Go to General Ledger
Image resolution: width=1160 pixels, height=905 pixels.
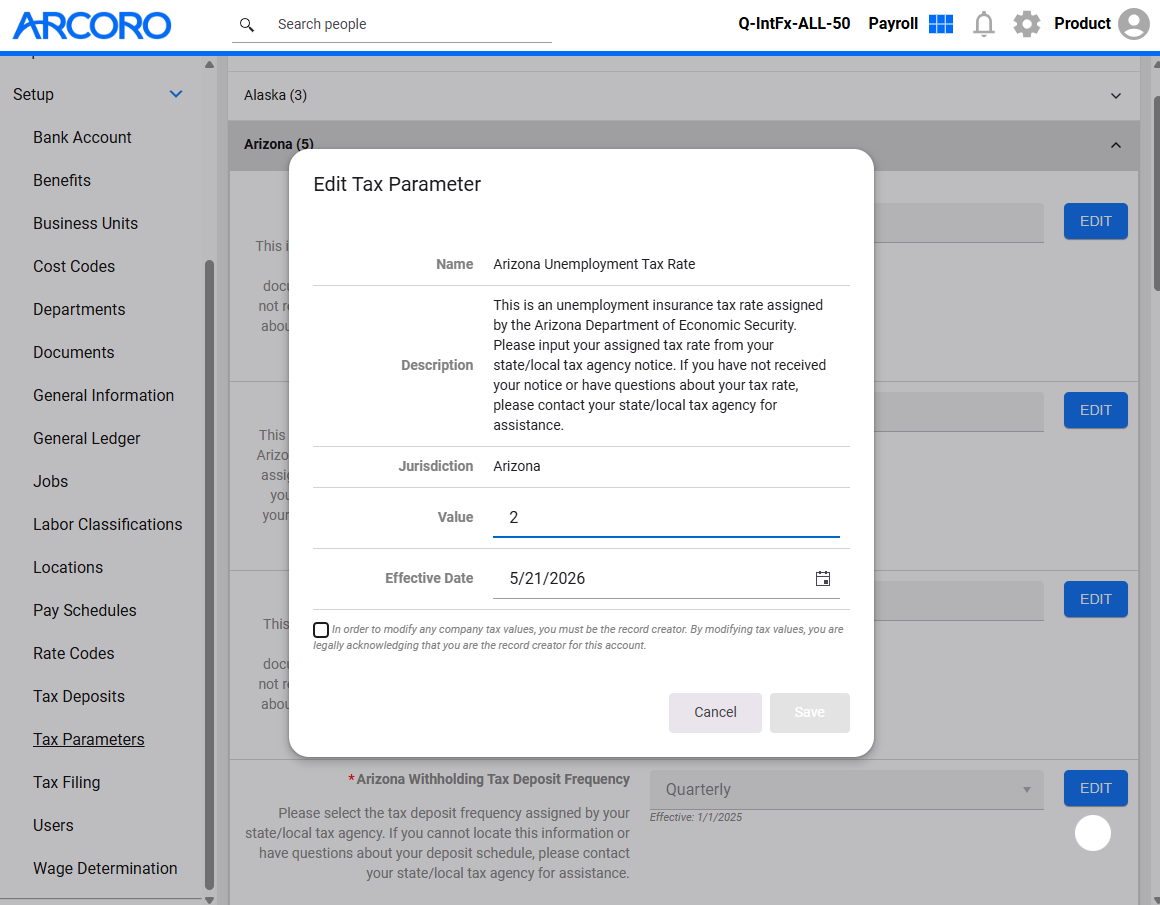coord(87,438)
